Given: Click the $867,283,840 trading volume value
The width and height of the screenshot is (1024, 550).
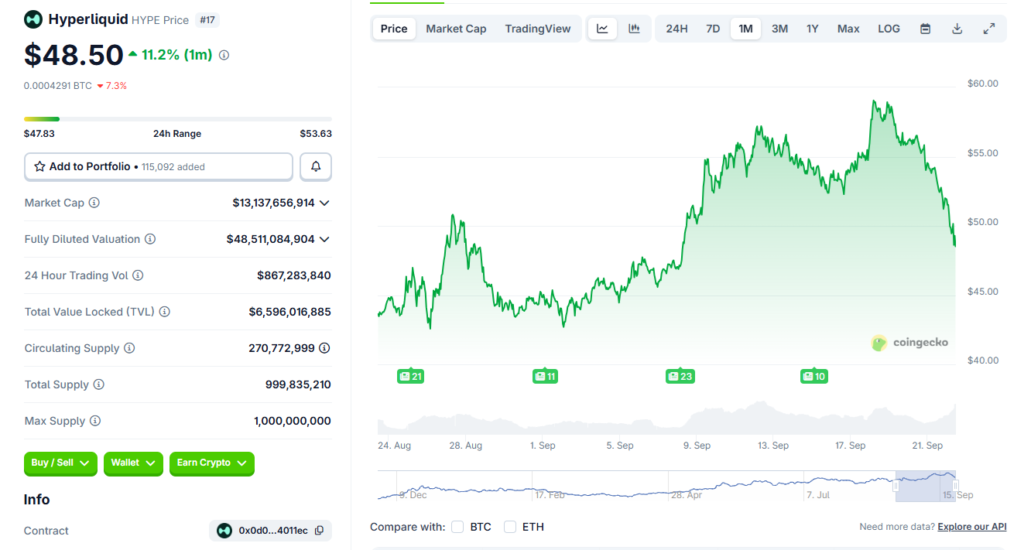Looking at the screenshot, I should (294, 276).
